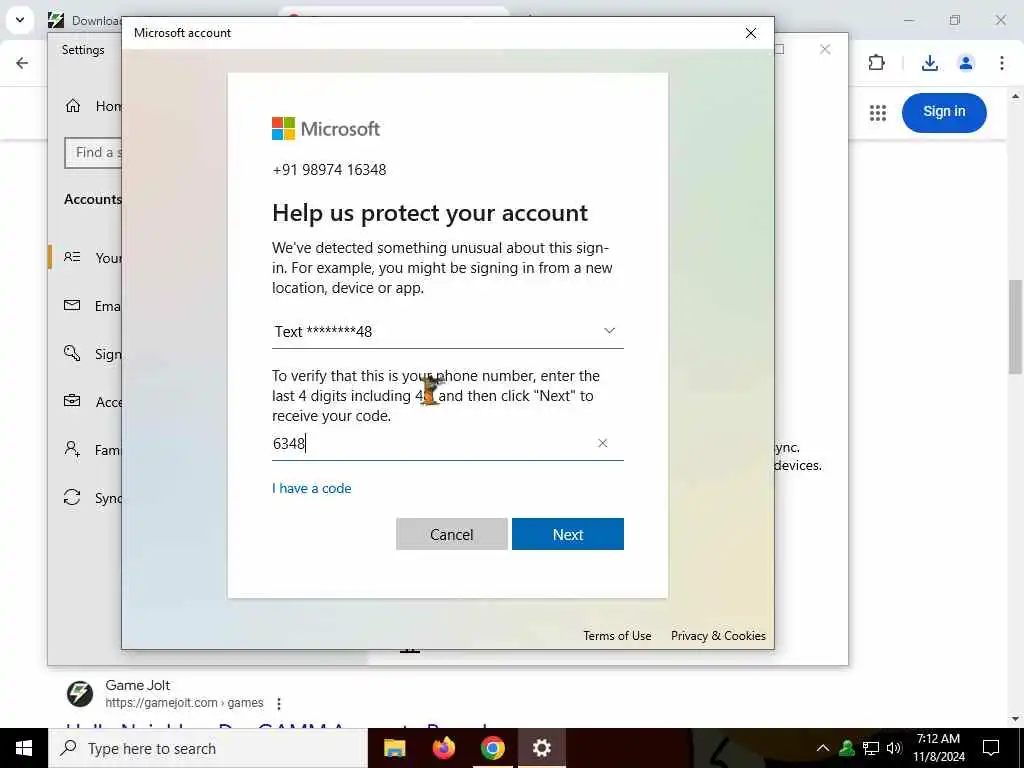Open File Explorer from taskbar

coord(394,748)
